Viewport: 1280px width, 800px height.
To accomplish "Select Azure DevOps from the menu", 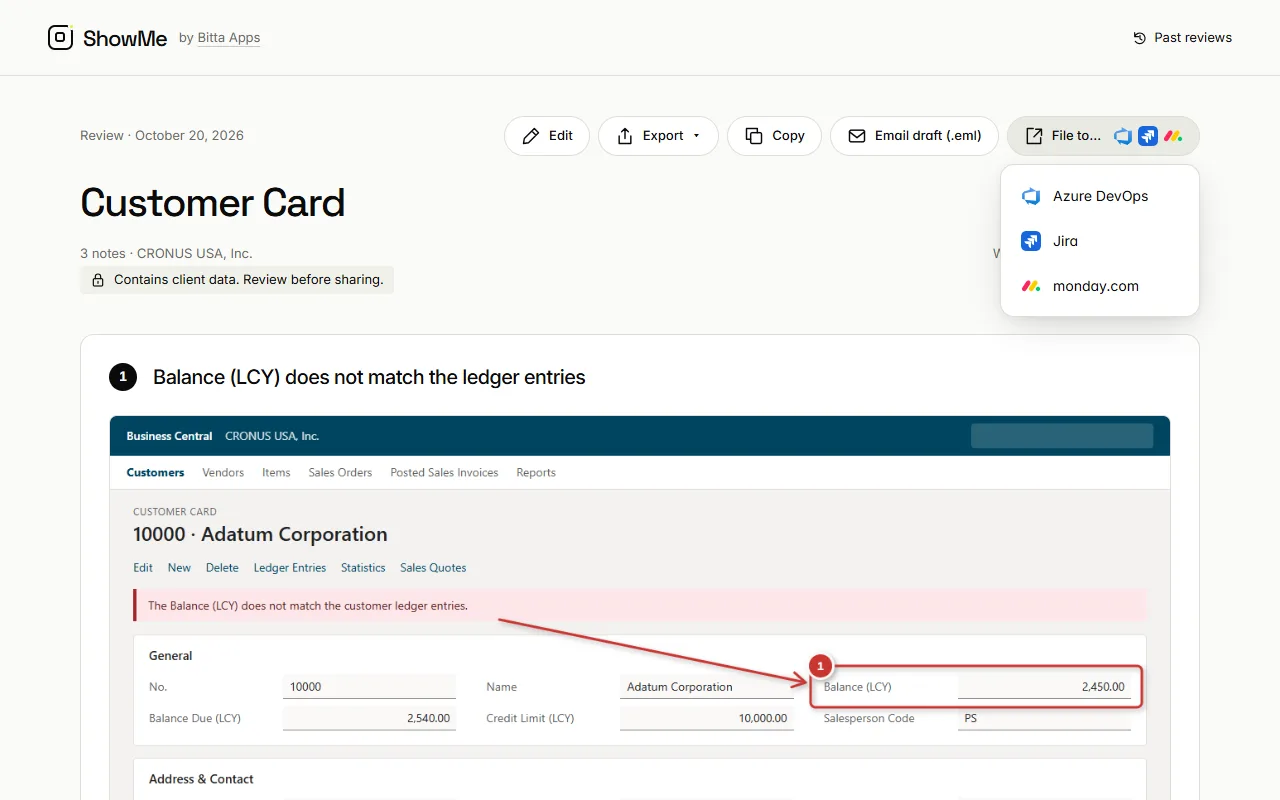I will [1100, 196].
